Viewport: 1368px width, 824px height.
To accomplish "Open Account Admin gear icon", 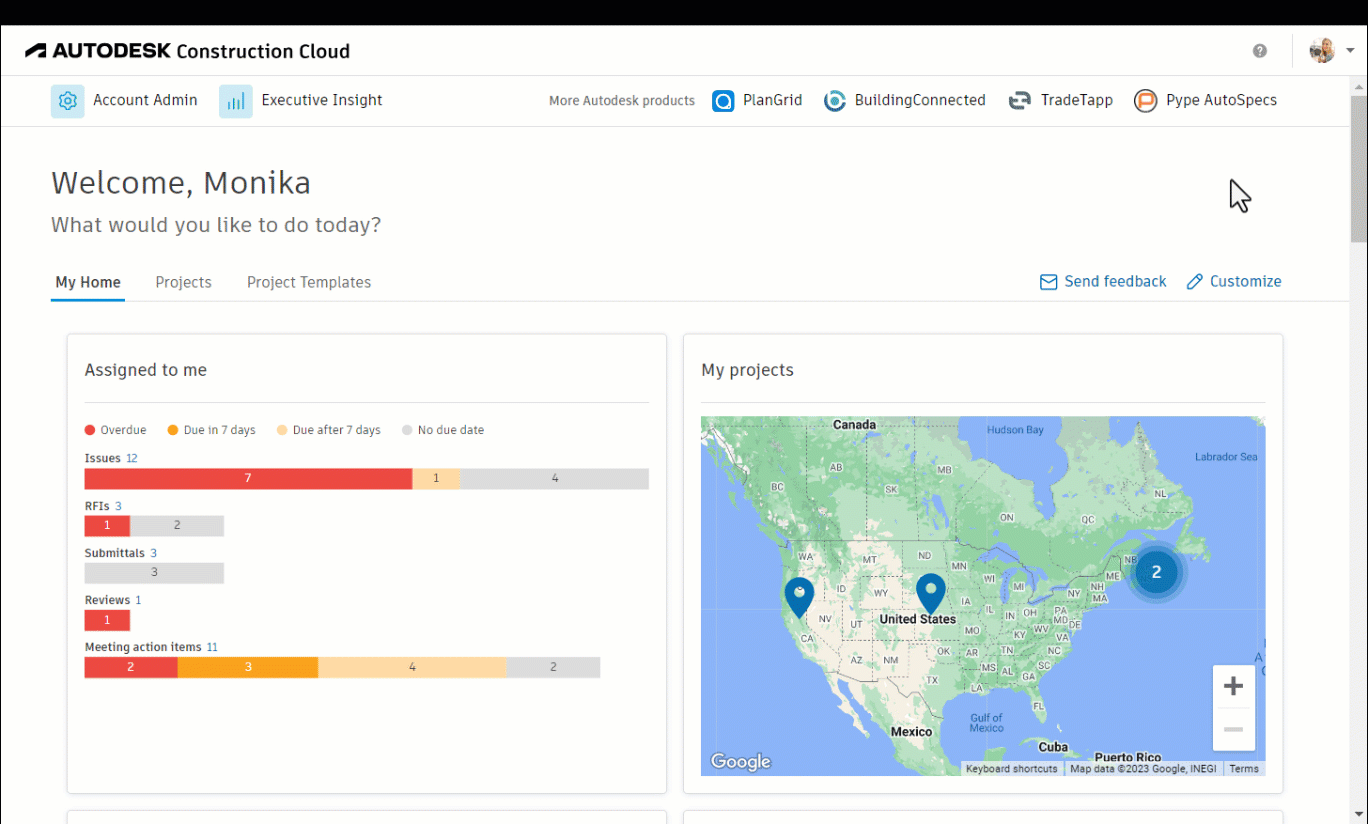I will pyautogui.click(x=68, y=101).
